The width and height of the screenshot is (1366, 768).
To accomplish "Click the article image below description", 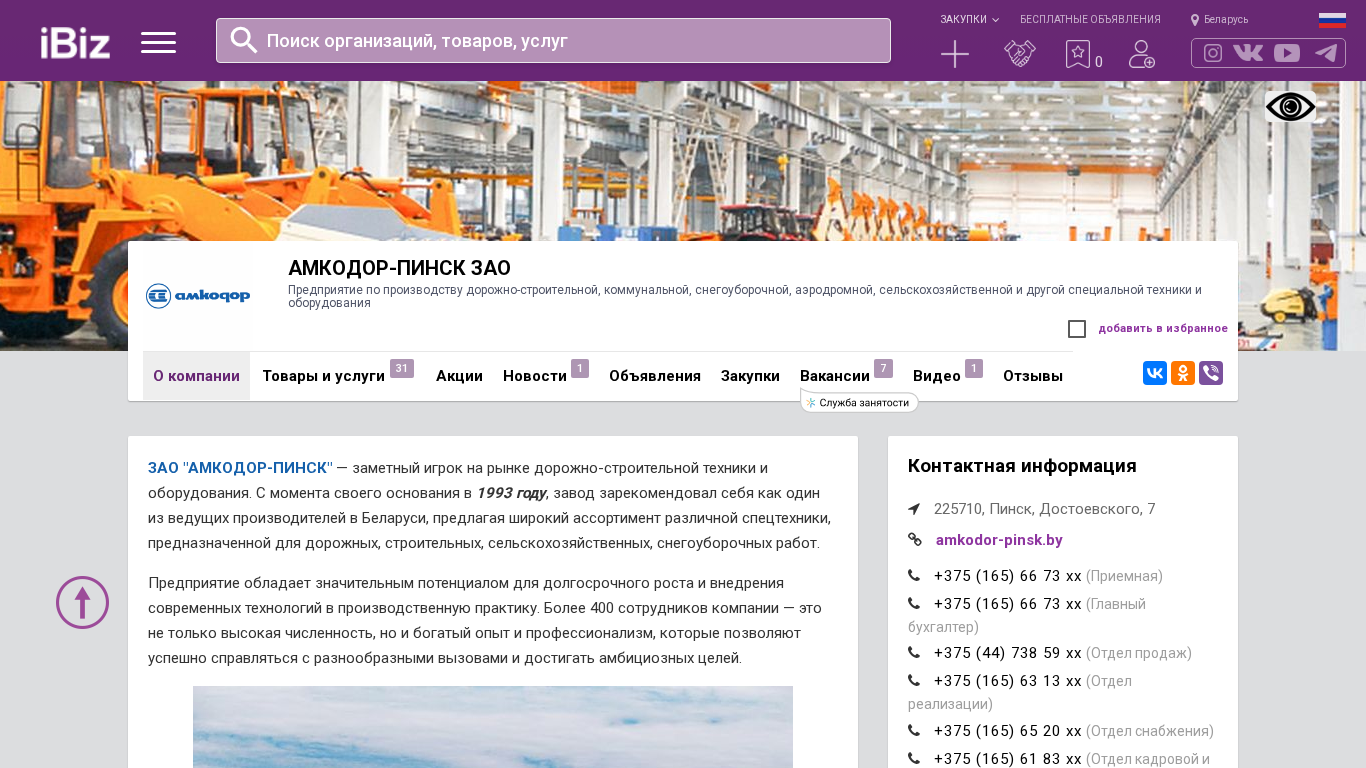I will click(x=493, y=727).
